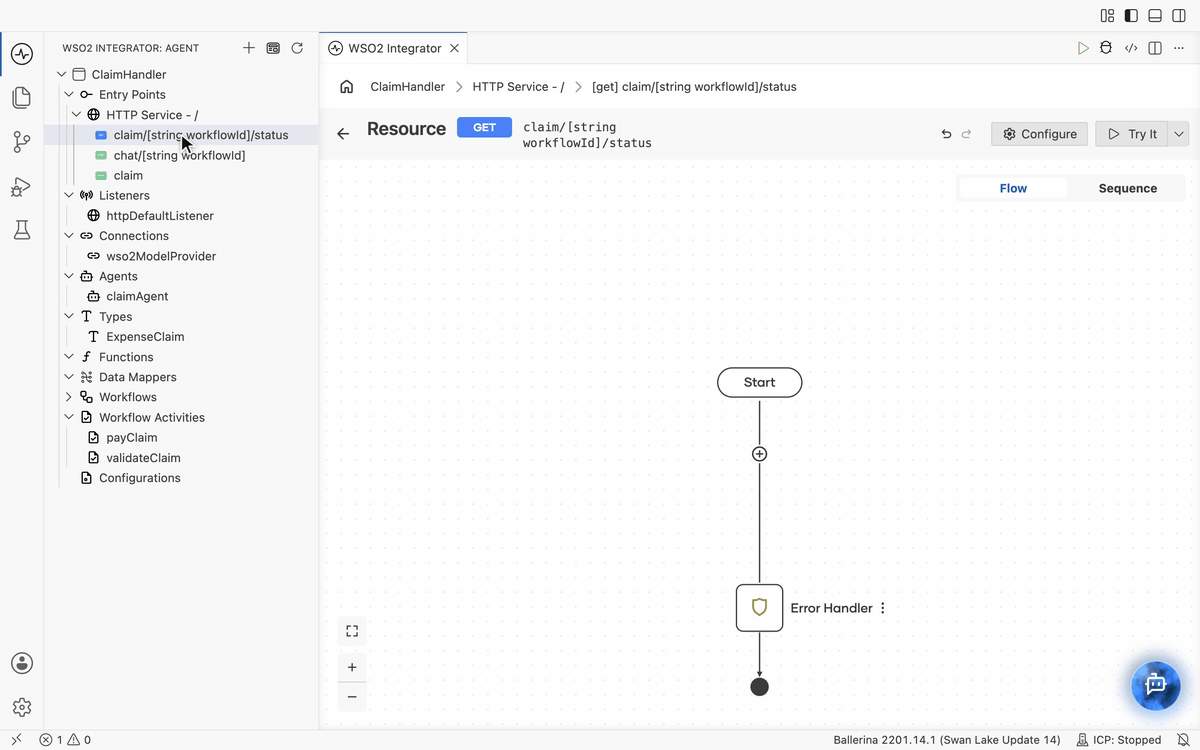The image size is (1200, 750).
Task: Open the Accounts menu icon
Action: point(22,663)
